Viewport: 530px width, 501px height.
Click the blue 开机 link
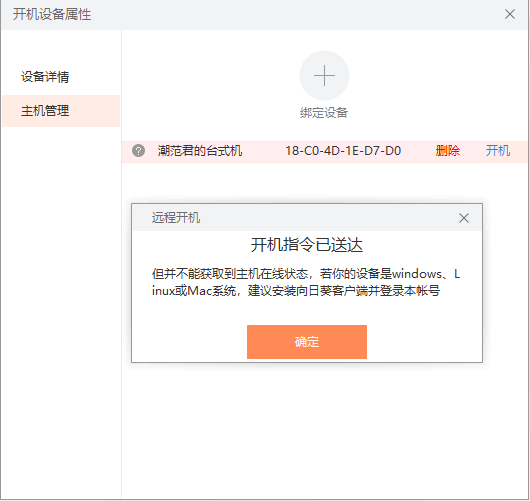(498, 151)
